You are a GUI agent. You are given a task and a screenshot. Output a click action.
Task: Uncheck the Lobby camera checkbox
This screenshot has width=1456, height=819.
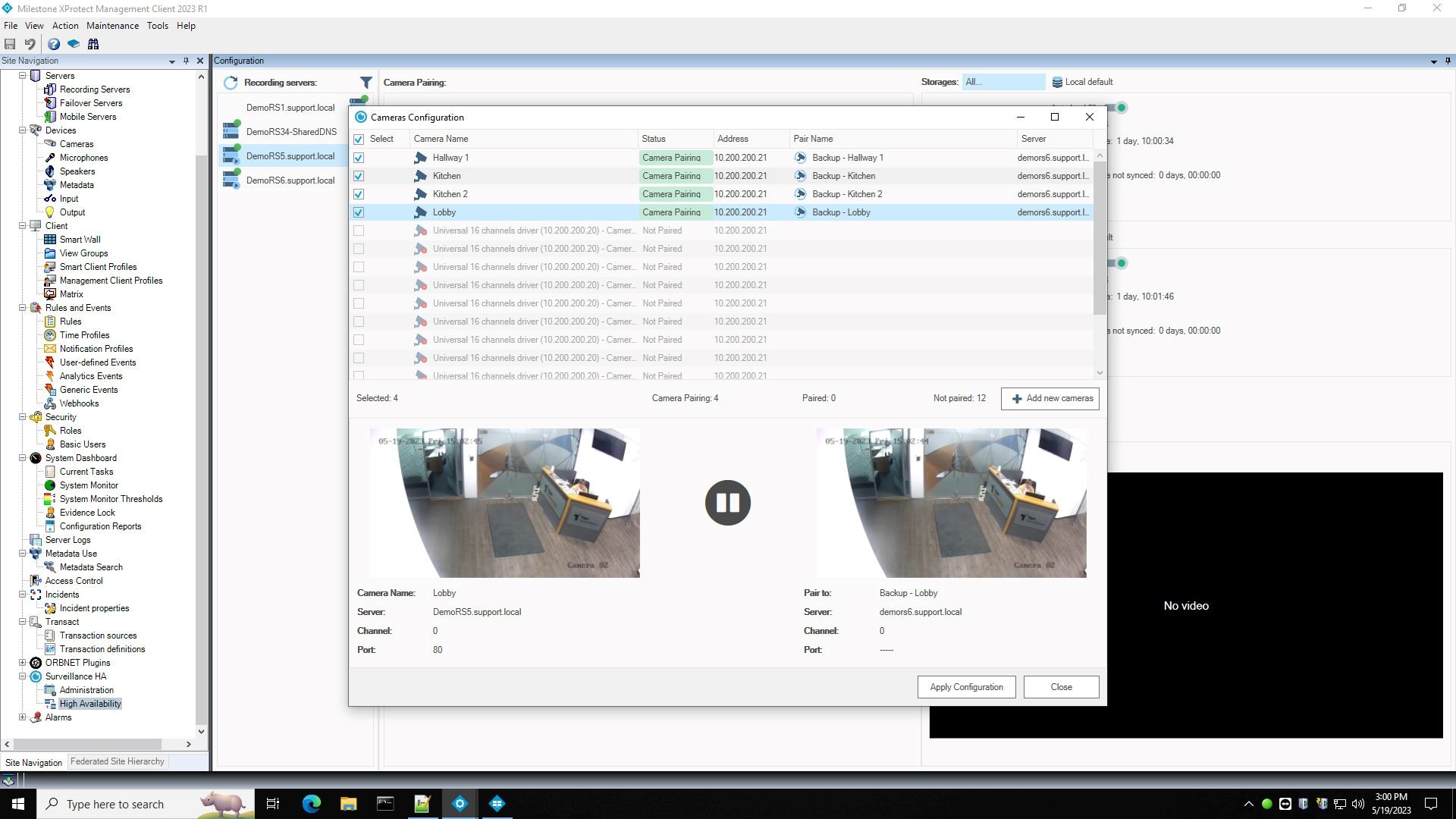(x=359, y=212)
